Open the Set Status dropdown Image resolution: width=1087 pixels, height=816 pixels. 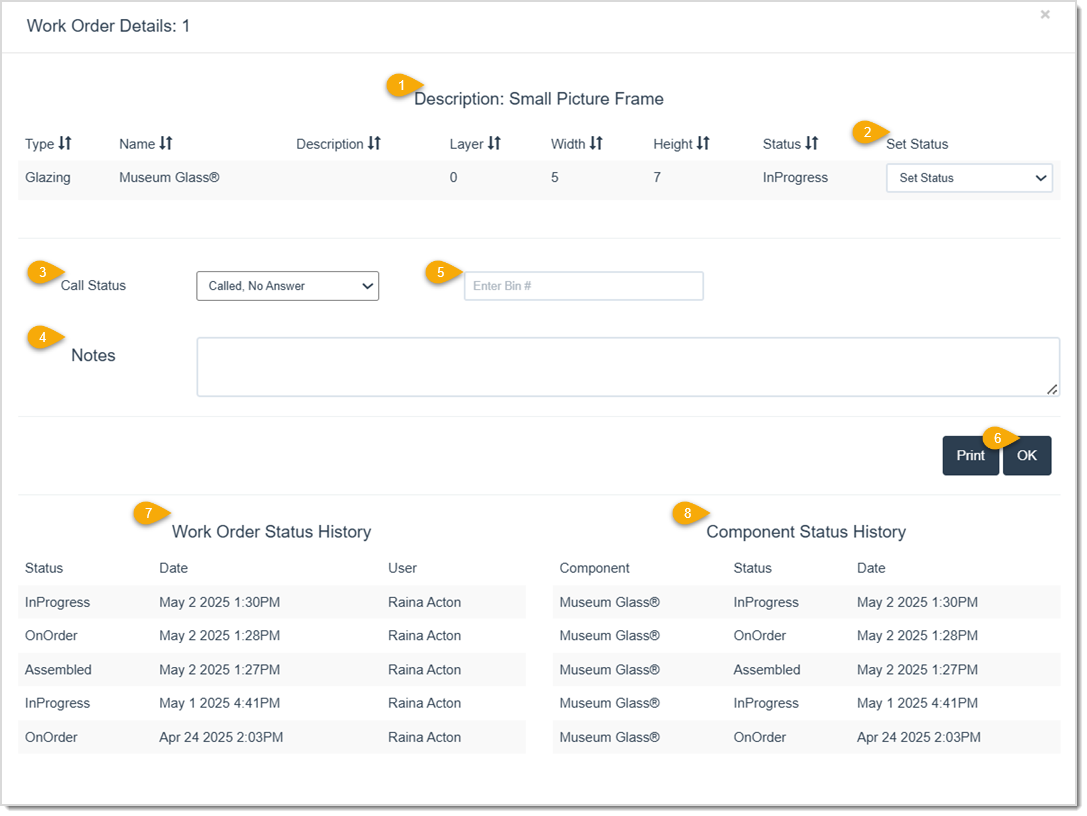[968, 178]
